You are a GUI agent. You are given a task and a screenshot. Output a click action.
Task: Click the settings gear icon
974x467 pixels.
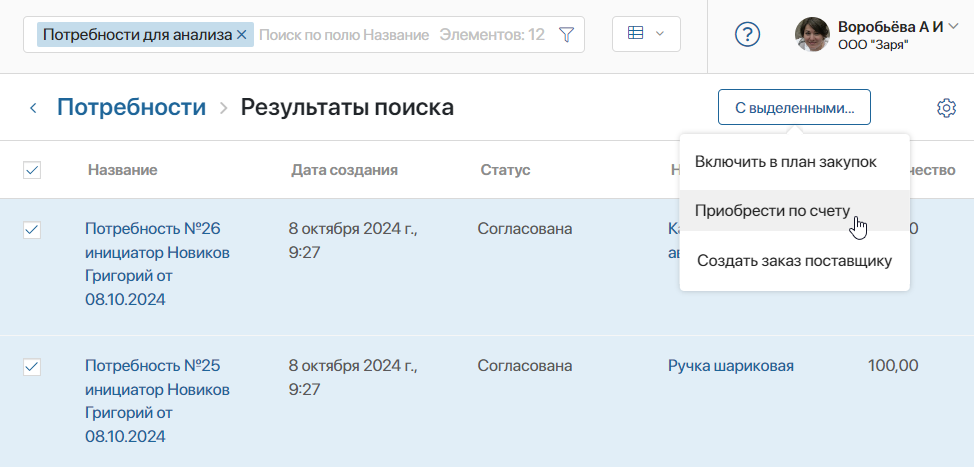tap(946, 108)
